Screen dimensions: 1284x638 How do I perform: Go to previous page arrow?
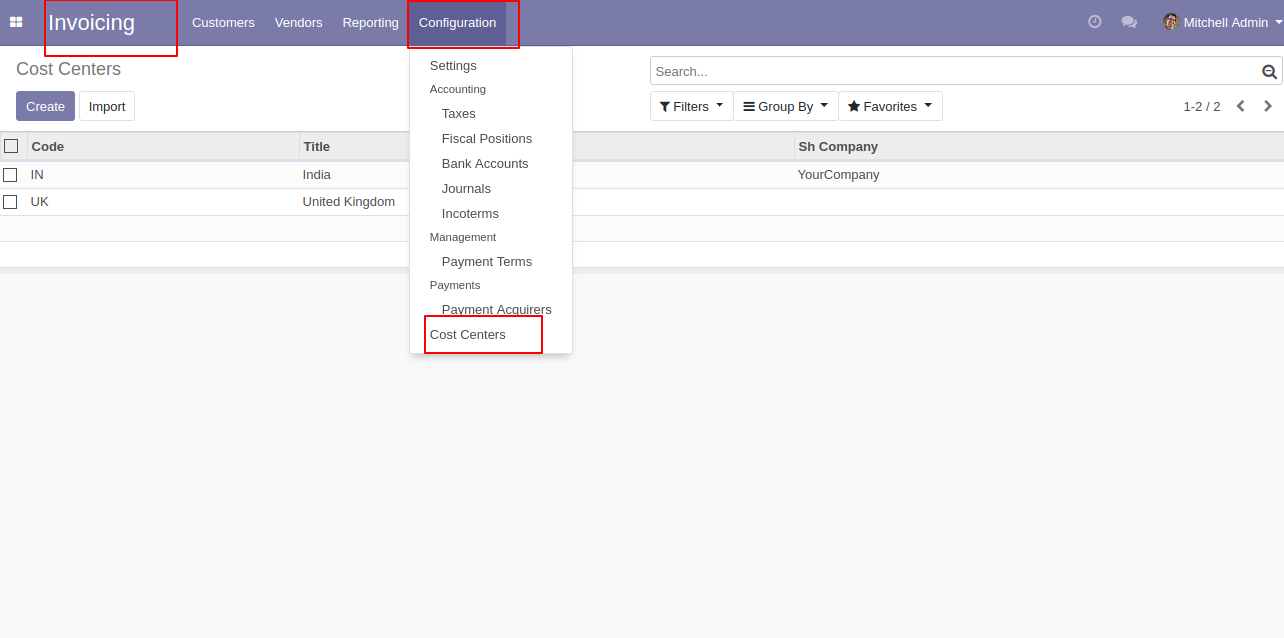(1240, 106)
